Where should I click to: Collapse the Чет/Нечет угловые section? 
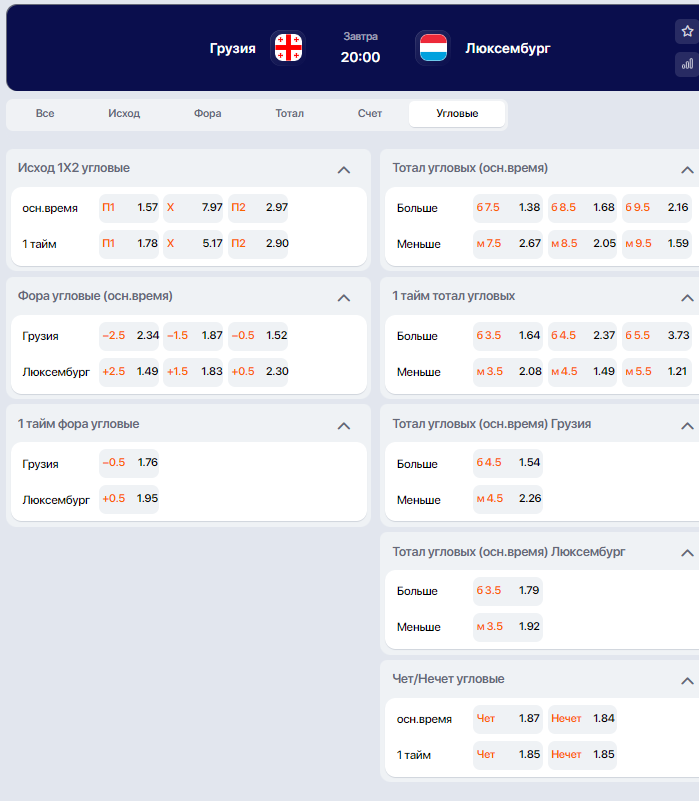[x=687, y=680]
